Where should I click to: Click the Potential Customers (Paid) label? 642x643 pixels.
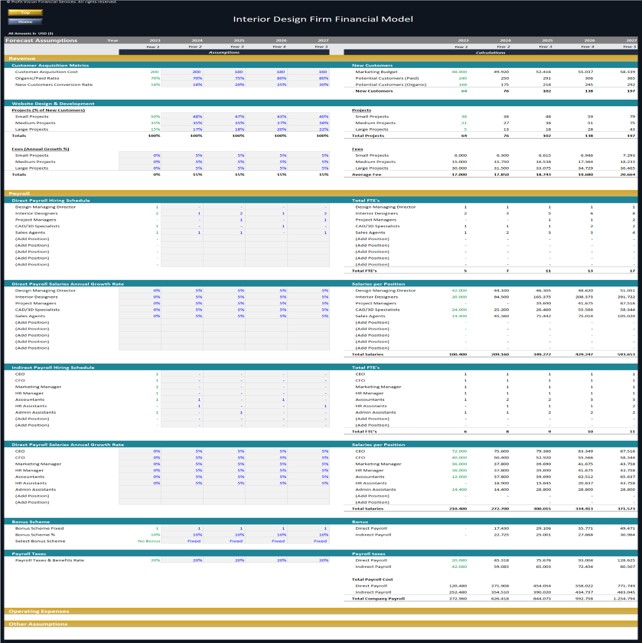coord(387,78)
